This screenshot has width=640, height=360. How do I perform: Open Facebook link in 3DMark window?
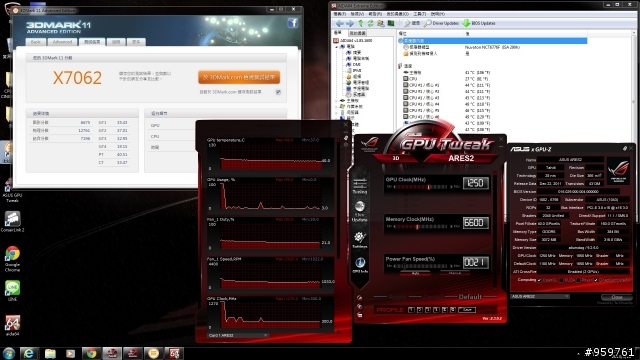coord(293,23)
